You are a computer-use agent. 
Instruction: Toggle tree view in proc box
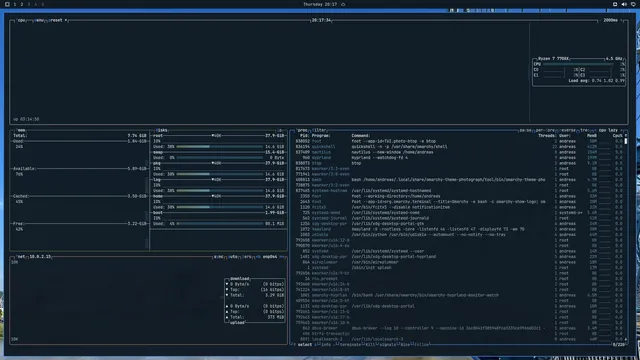585,130
